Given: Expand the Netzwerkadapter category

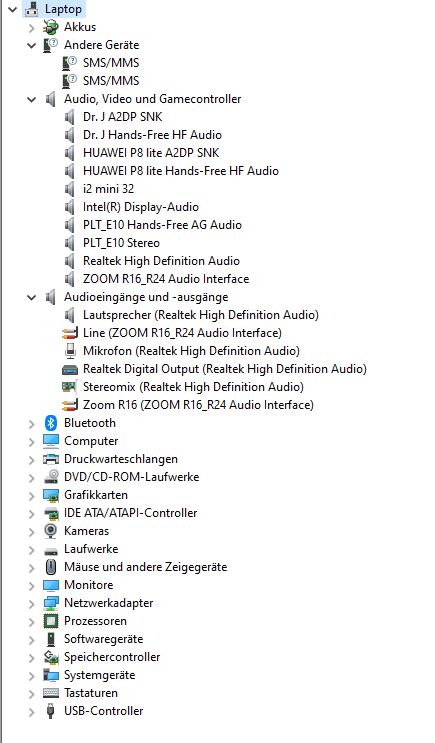Looking at the screenshot, I should pos(32,603).
